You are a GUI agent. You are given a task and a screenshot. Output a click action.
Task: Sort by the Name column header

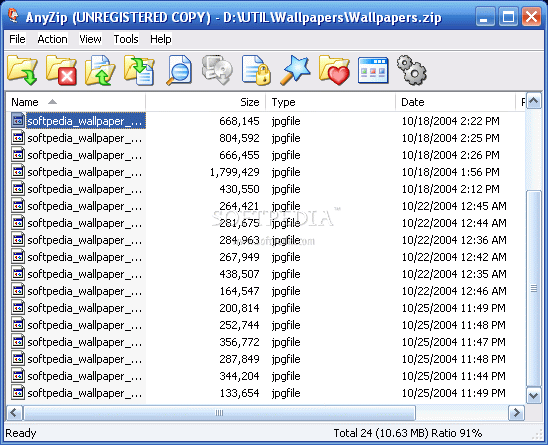(76, 102)
